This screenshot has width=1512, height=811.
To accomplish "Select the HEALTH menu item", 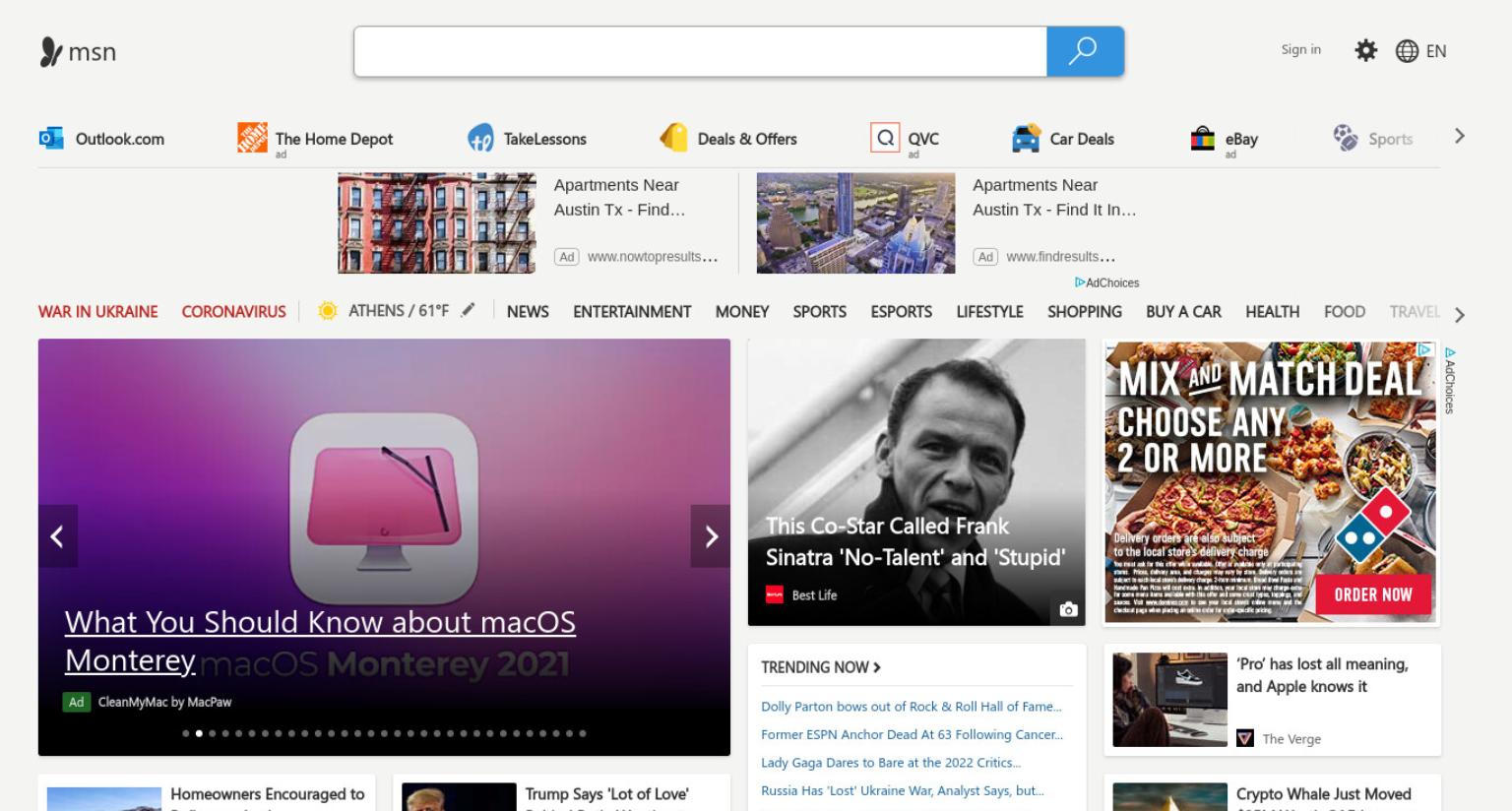I will 1272,312.
